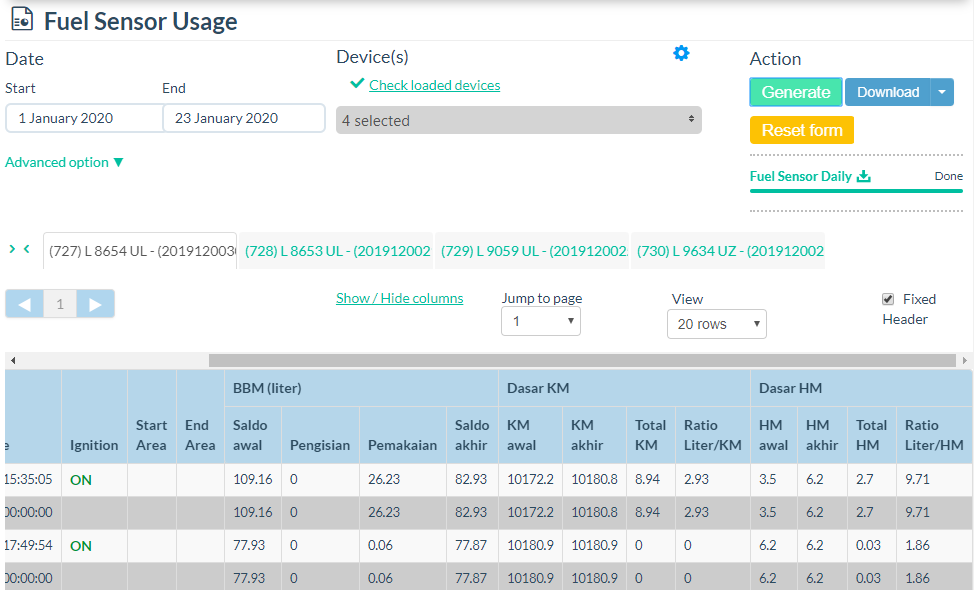Open the 4 selected devices dropdown
This screenshot has width=974, height=590.
point(518,120)
